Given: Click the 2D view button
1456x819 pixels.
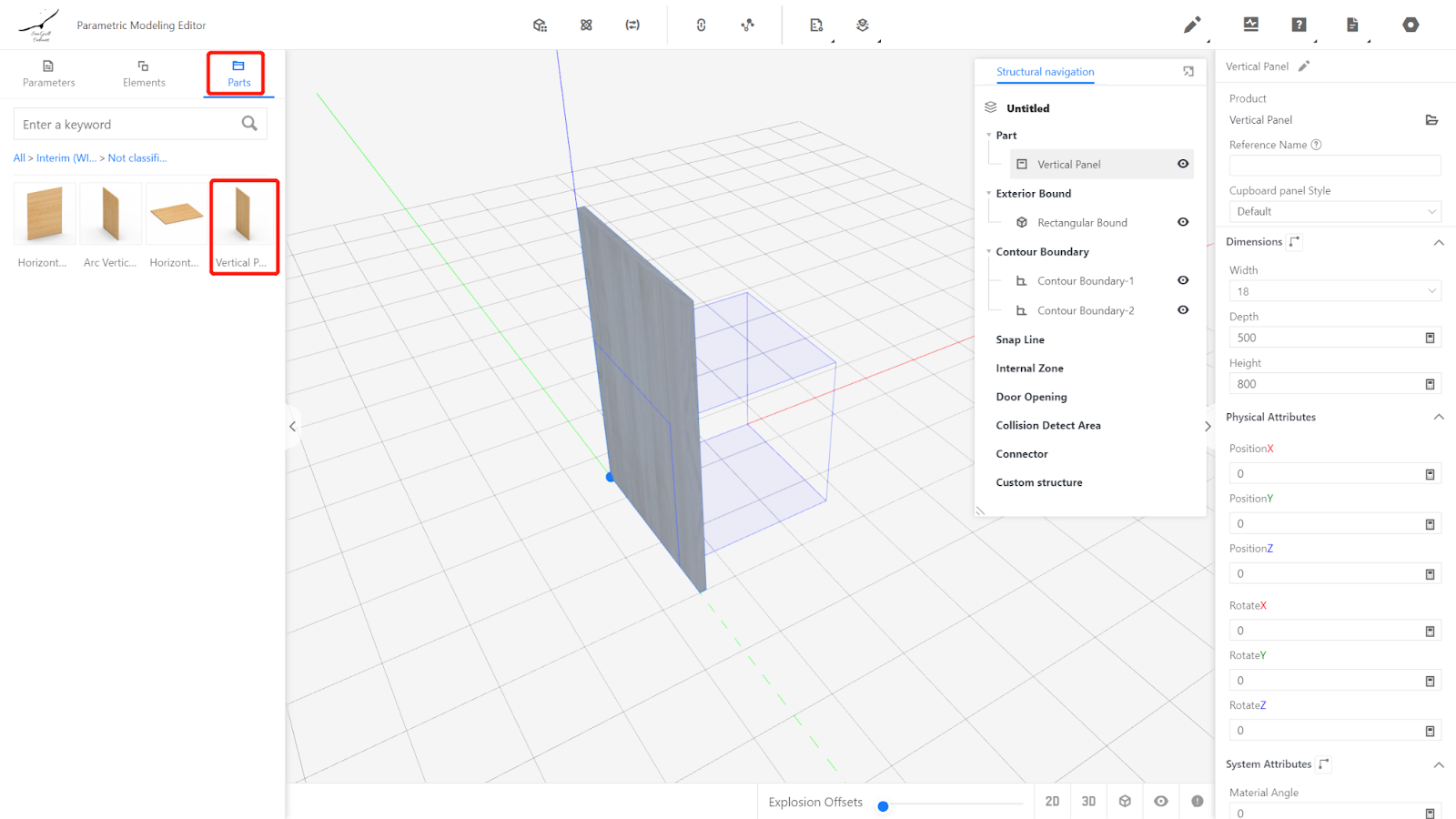Looking at the screenshot, I should (x=1052, y=802).
